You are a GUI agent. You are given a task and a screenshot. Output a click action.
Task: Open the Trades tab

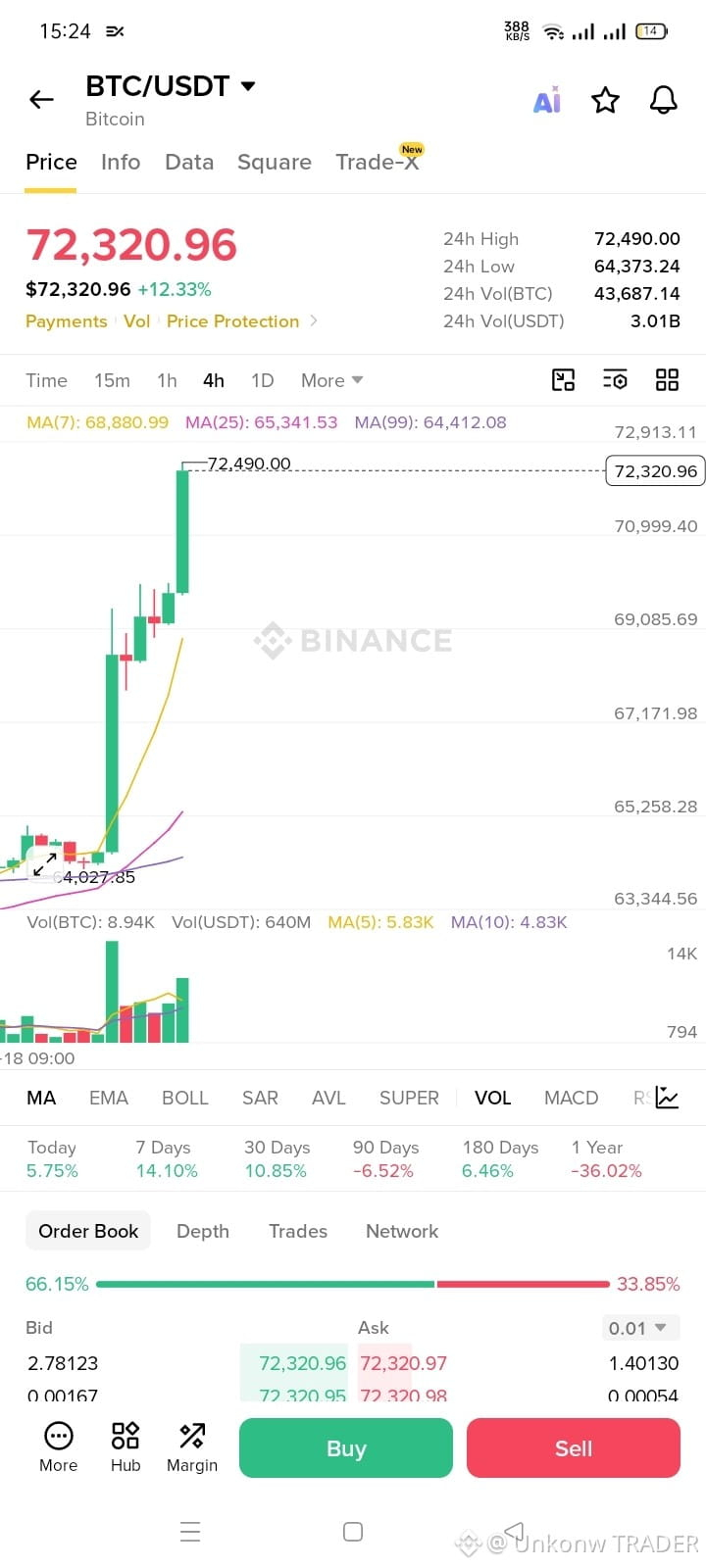click(298, 1231)
